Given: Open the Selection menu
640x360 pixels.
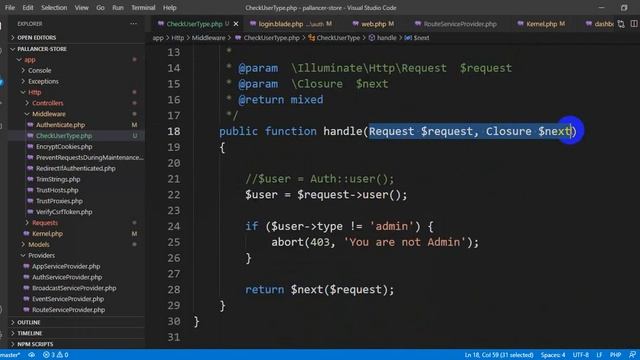Looking at the screenshot, I should point(54,8).
